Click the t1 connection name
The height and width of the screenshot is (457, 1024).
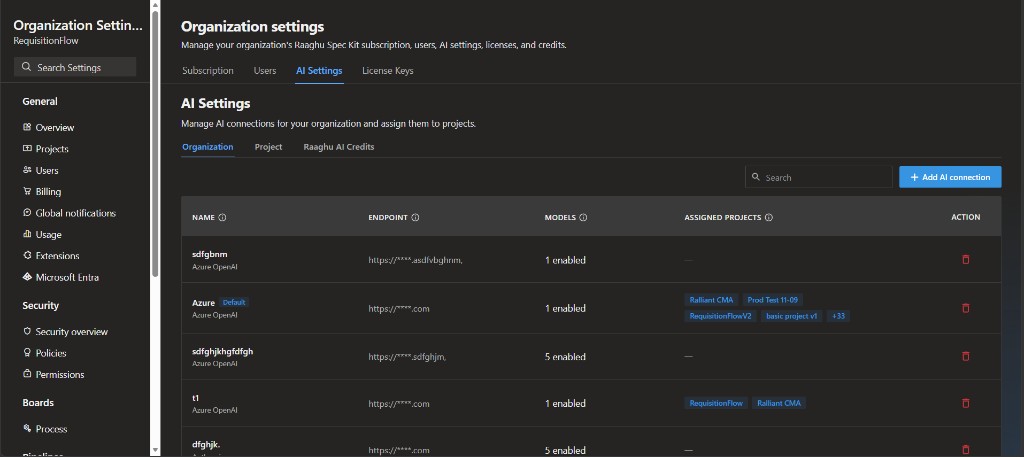tap(196, 398)
